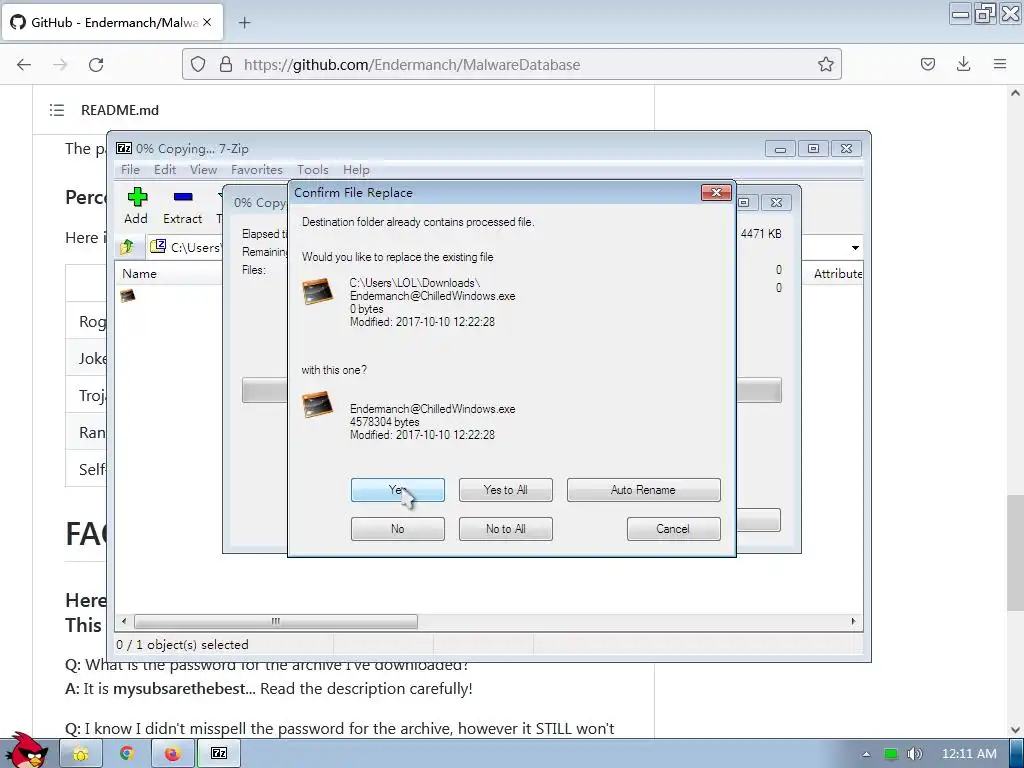Click the No button
Viewport: 1024px width, 768px height.
[397, 529]
